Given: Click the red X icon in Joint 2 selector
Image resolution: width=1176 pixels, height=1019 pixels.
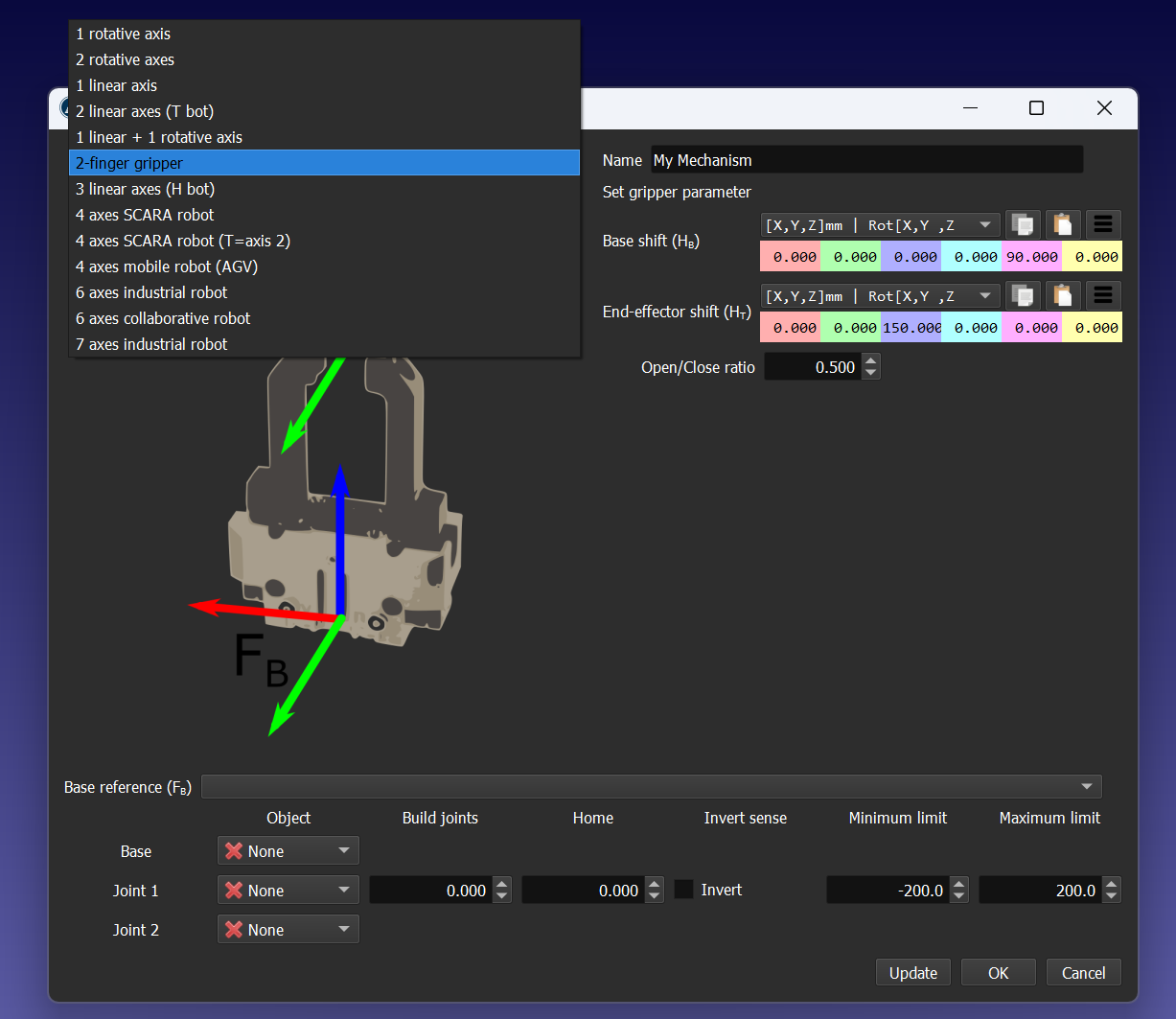Looking at the screenshot, I should click(233, 930).
